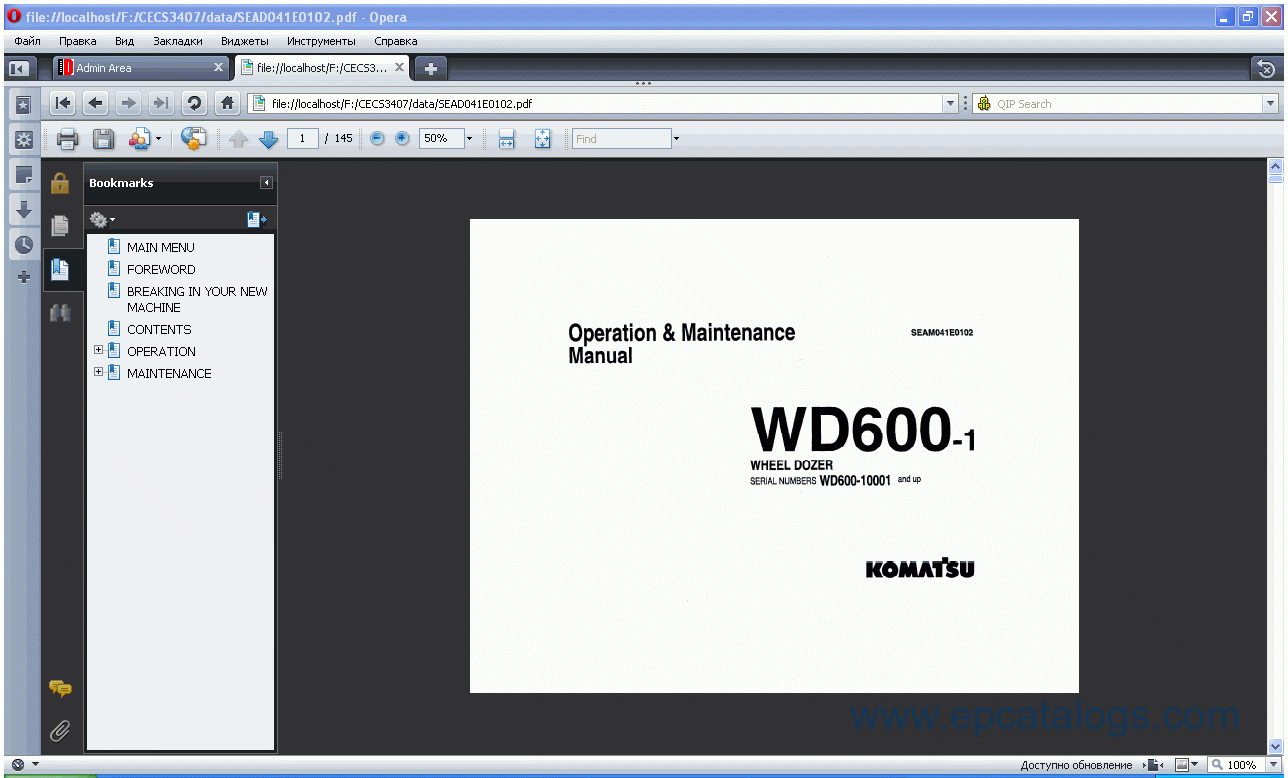Viewport: 1288px width, 778px height.
Task: Click the Rewind first-page browser button
Action: pyautogui.click(x=63, y=103)
